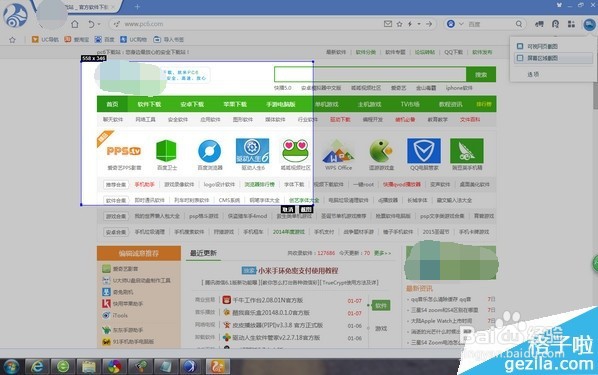Click 导入书签 on bookmarks bar
This screenshot has height=375, width=598.
coord(168,39)
